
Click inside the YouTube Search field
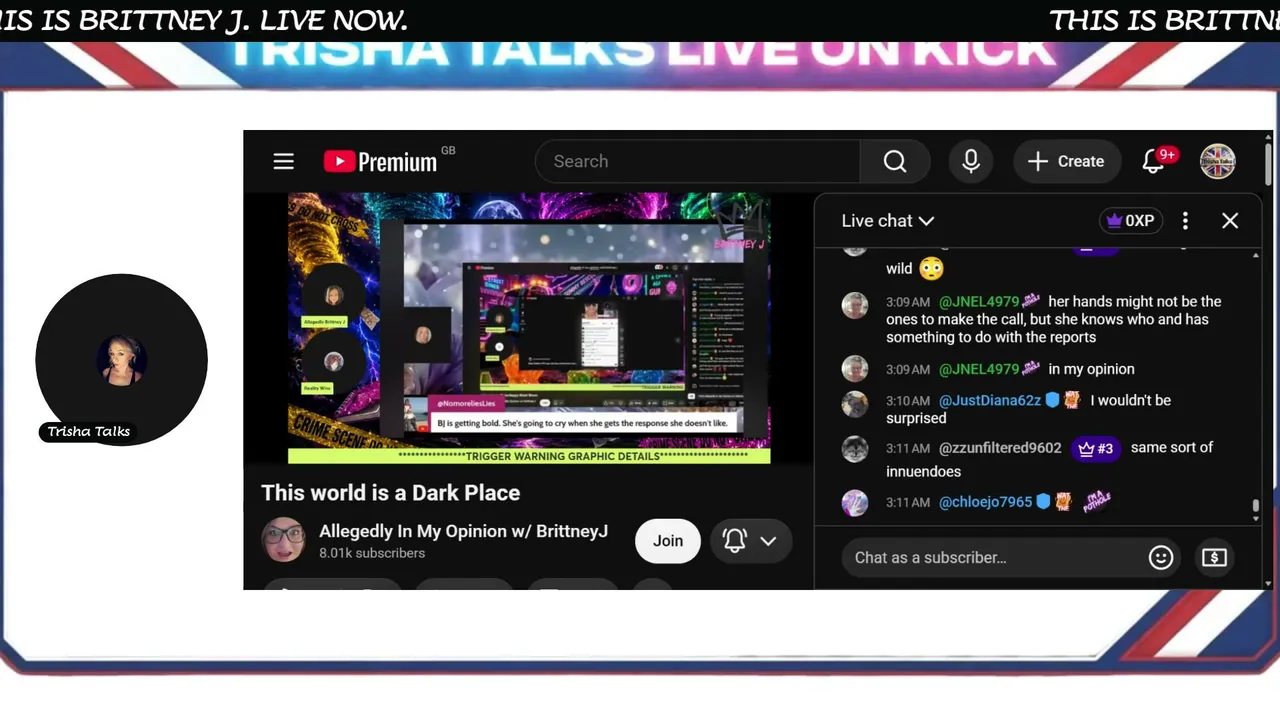coord(698,161)
